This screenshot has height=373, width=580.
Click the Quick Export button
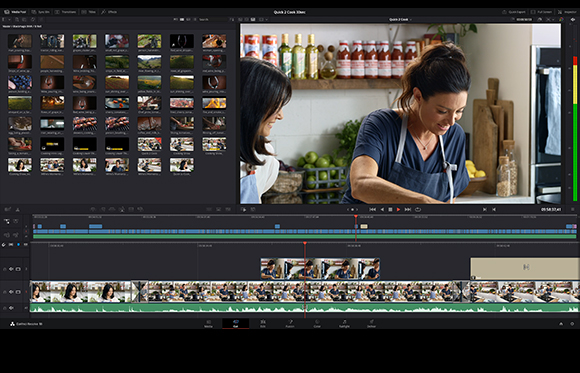[514, 12]
